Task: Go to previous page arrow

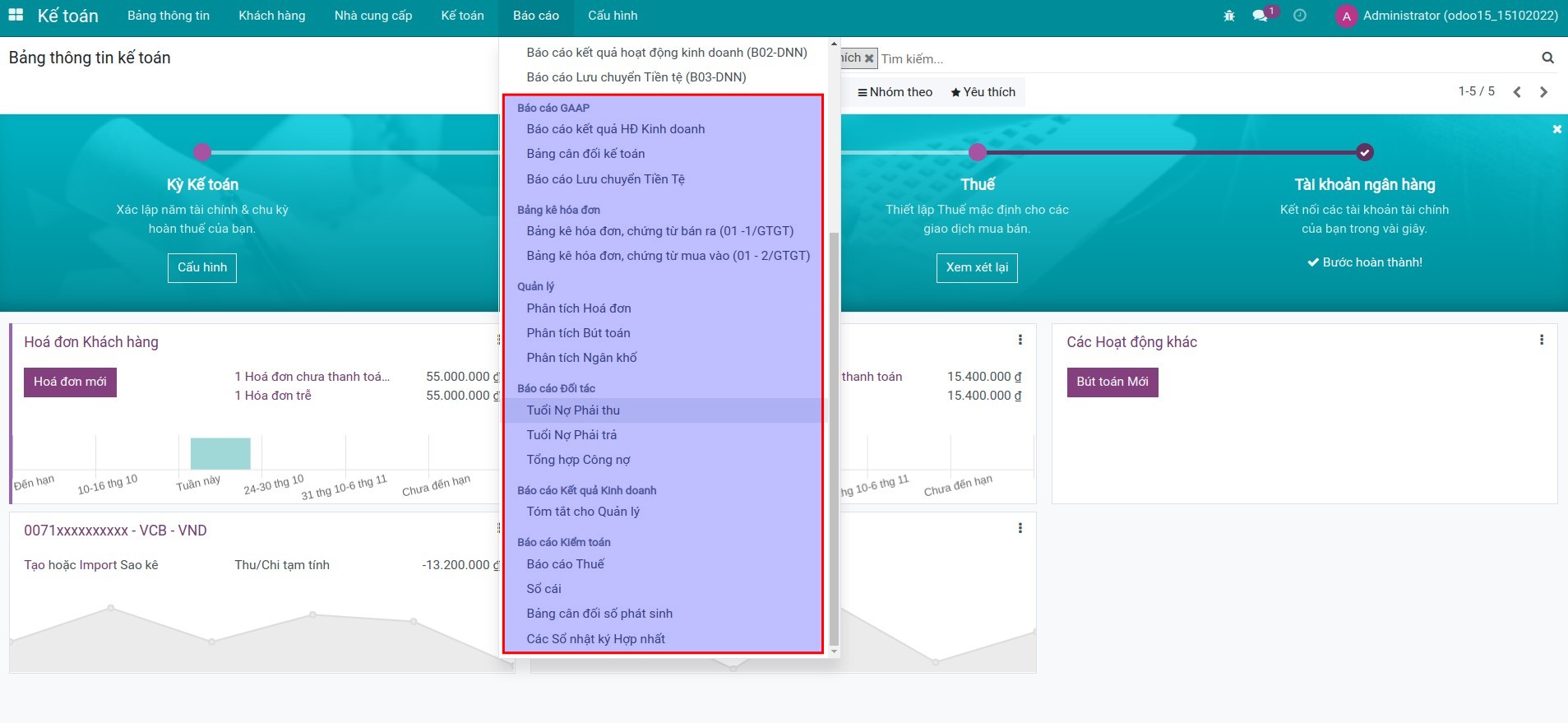Action: click(x=1517, y=92)
